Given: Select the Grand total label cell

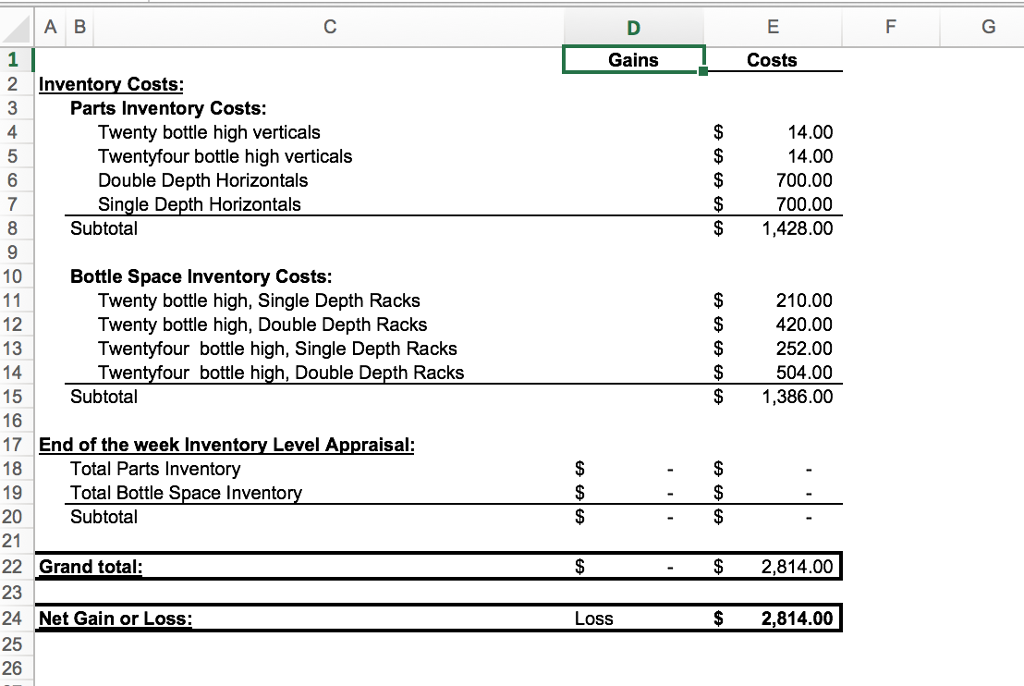Looking at the screenshot, I should tap(90, 567).
